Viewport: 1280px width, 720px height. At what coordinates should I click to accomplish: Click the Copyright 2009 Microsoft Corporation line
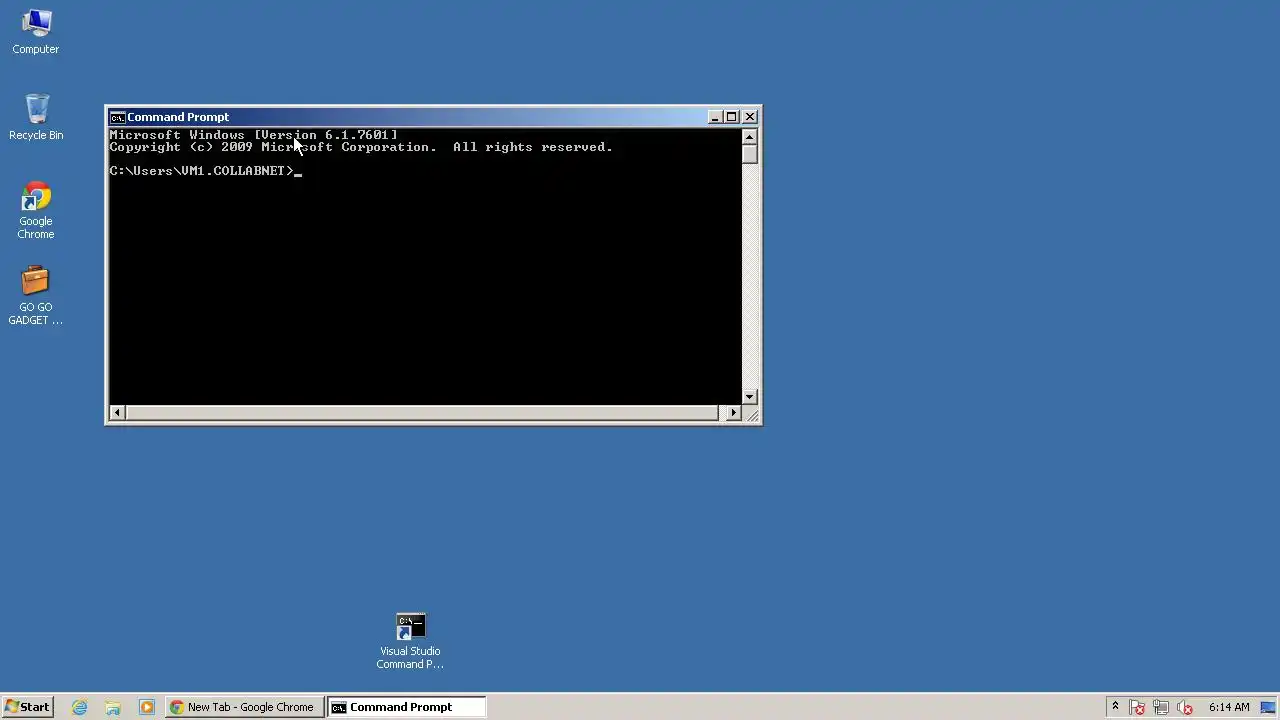tap(361, 147)
